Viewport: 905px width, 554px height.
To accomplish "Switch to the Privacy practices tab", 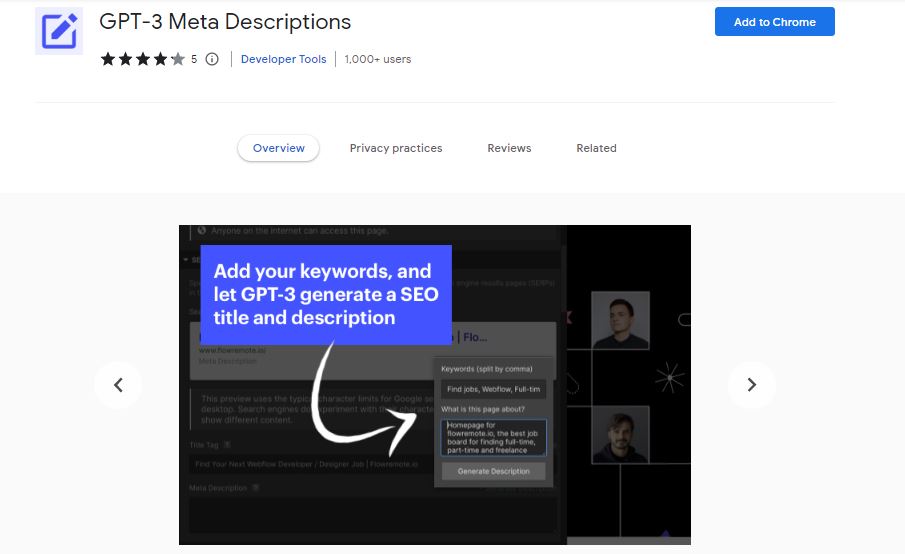I will click(x=396, y=148).
